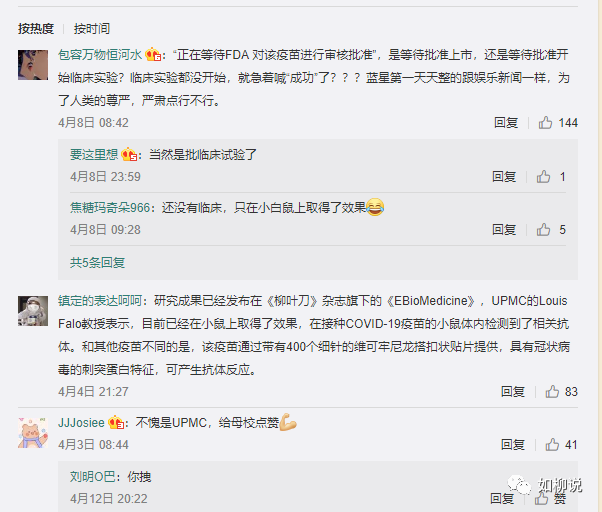Like 刘明O巴's reply posted 4月12日

[542, 498]
